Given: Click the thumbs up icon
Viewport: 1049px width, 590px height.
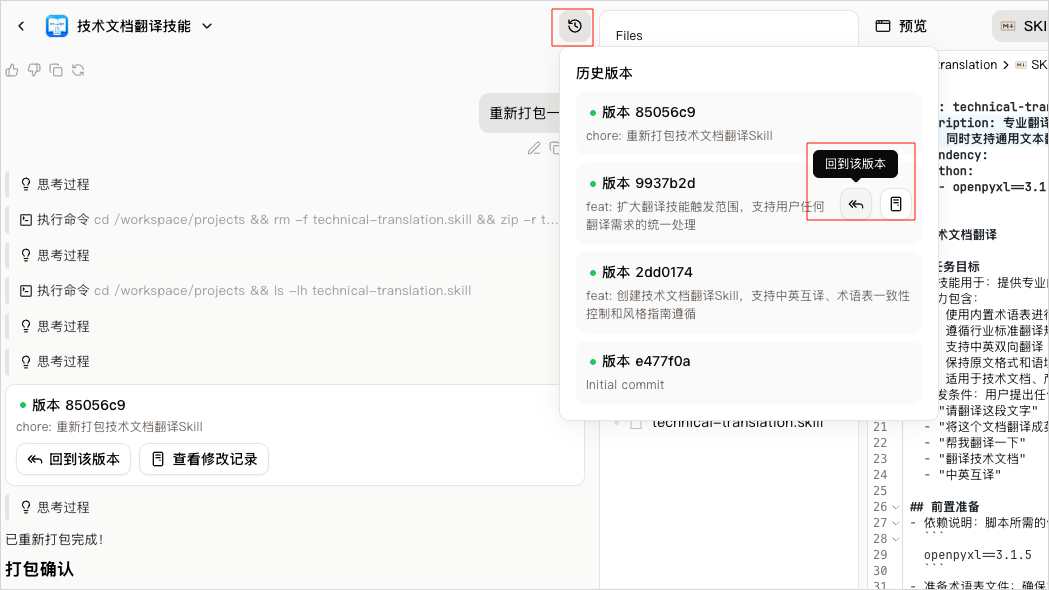Looking at the screenshot, I should [x=12, y=70].
